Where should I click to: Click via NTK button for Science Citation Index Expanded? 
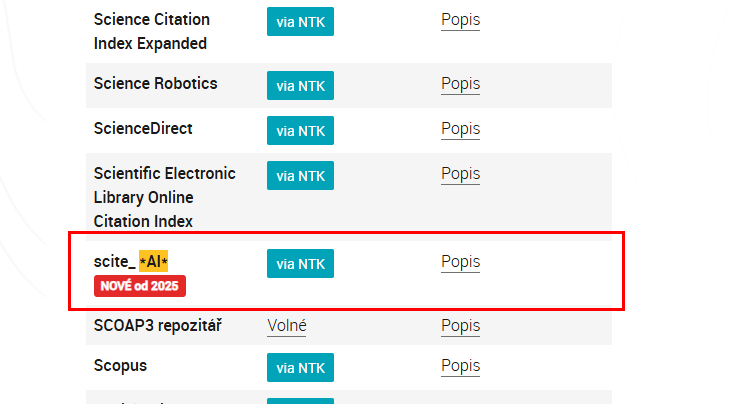click(x=300, y=21)
